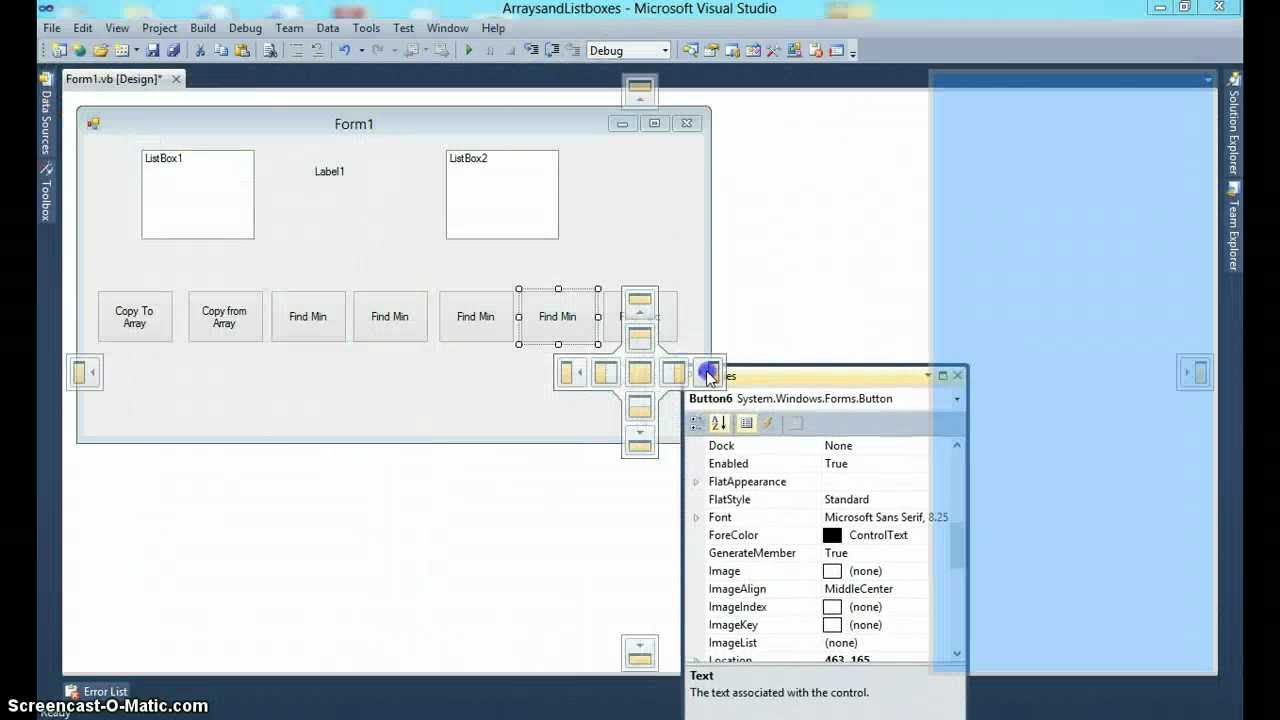Click the Properties grid icon in Properties window
1280x720 pixels.
tap(746, 423)
